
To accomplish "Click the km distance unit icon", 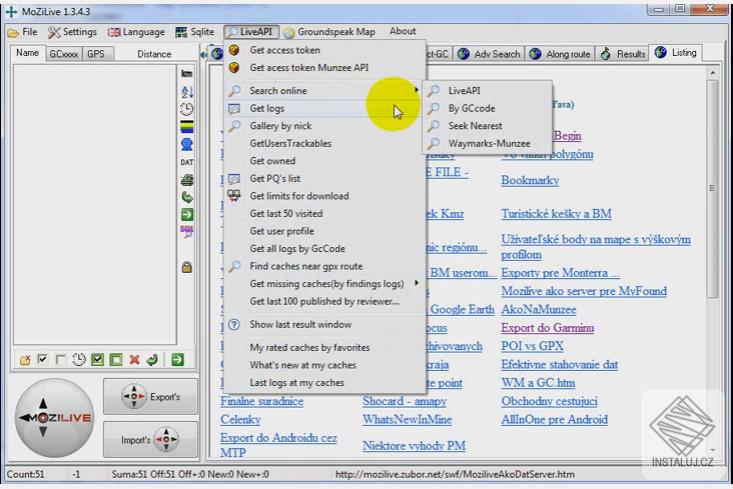I will click(x=187, y=73).
